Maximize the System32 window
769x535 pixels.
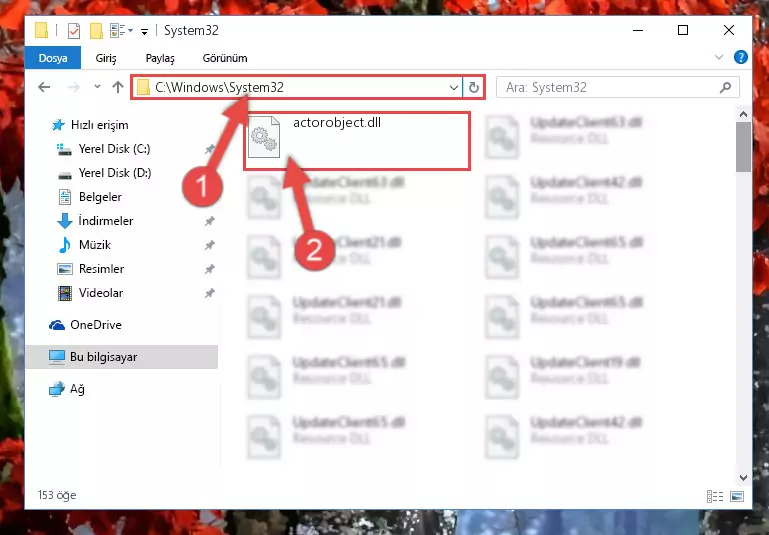(683, 30)
